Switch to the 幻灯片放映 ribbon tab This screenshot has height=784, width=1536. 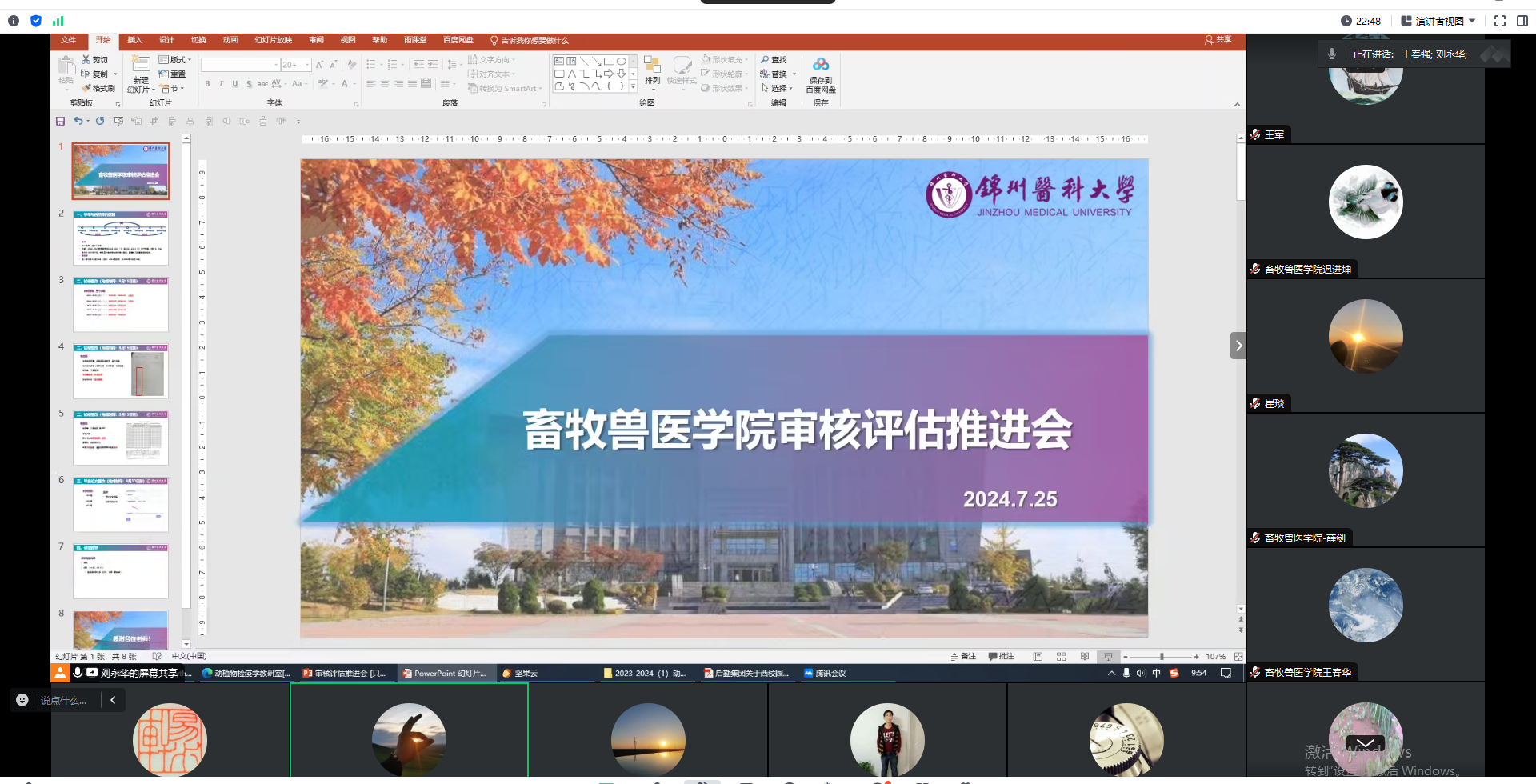pyautogui.click(x=273, y=40)
